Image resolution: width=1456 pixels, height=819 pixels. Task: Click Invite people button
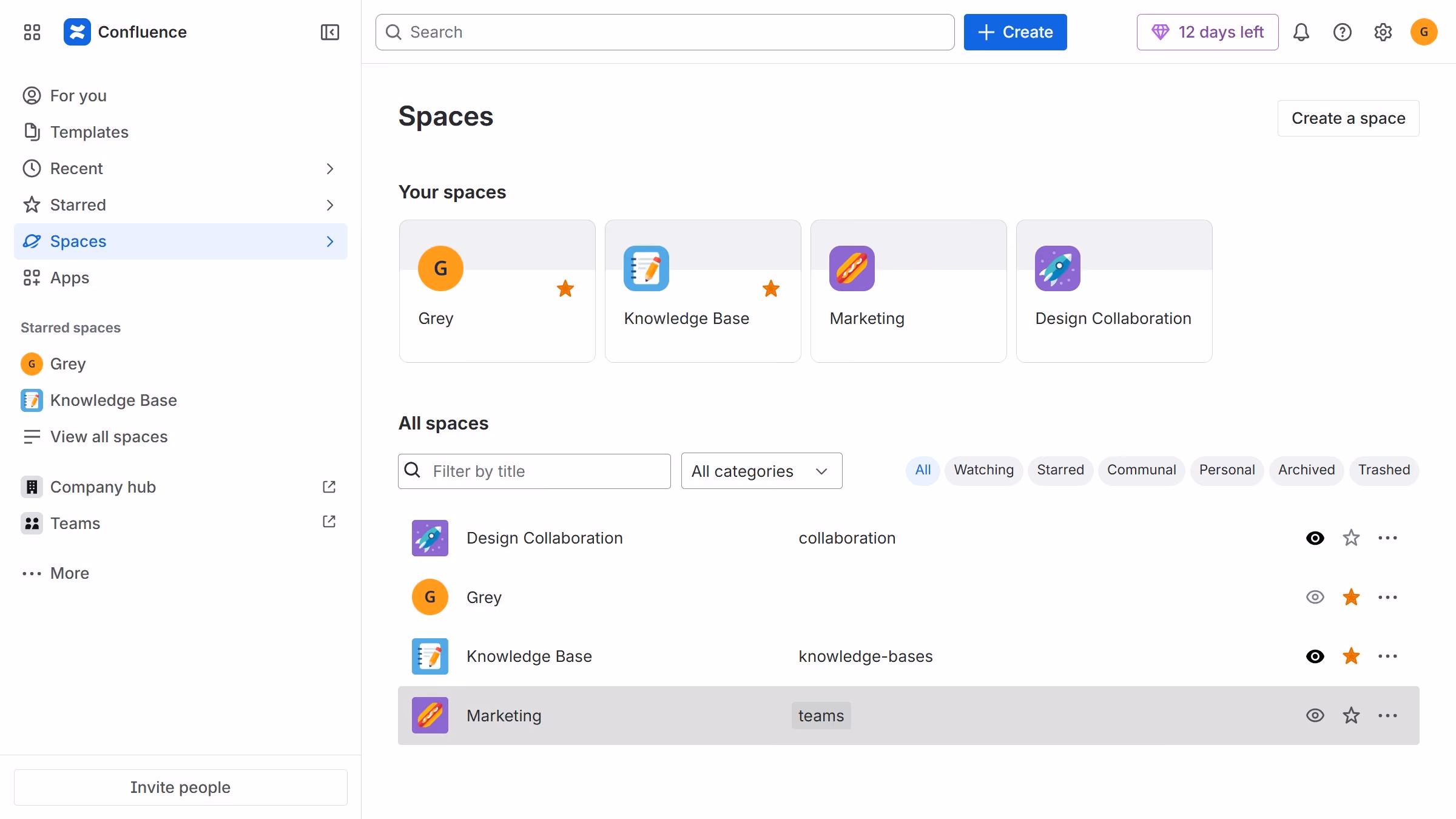[x=180, y=787]
